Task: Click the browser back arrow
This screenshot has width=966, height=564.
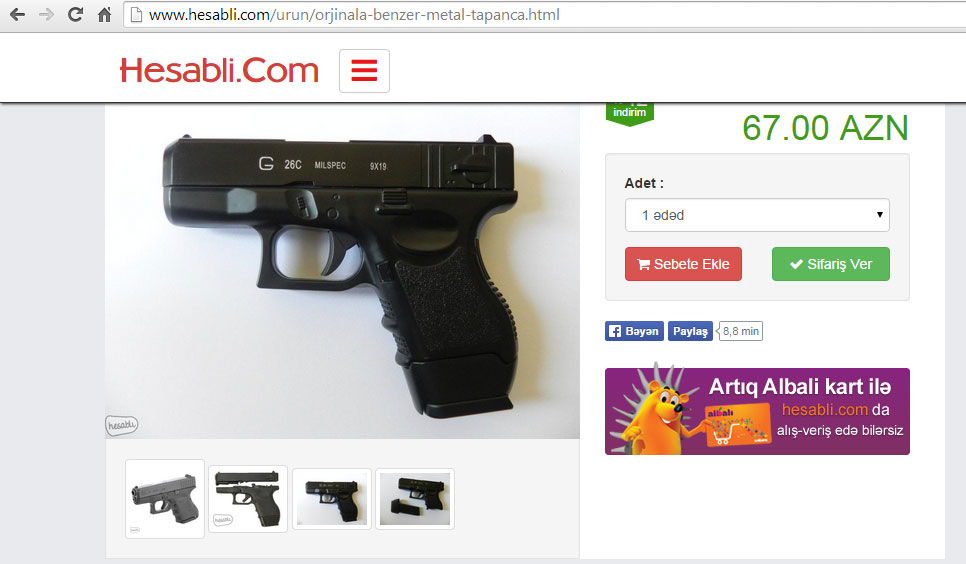Action: 17,15
